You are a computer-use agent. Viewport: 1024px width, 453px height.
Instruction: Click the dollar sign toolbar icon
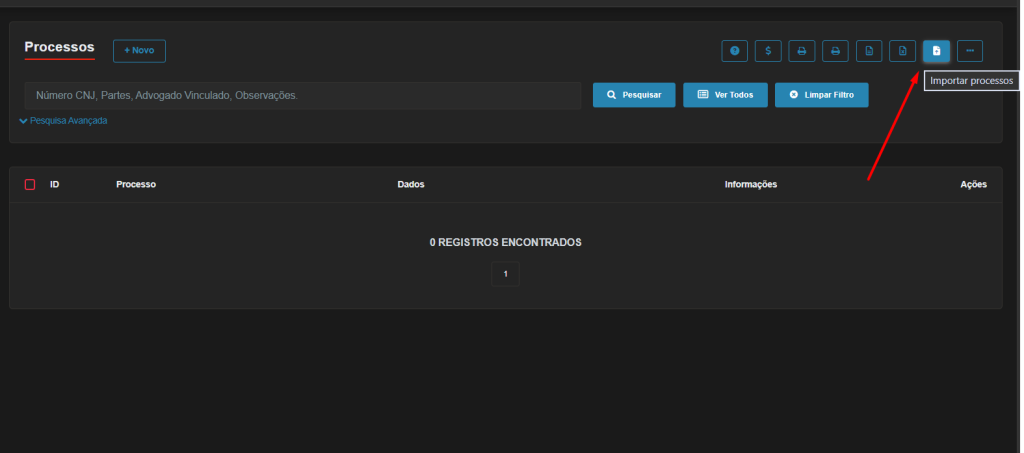(768, 51)
